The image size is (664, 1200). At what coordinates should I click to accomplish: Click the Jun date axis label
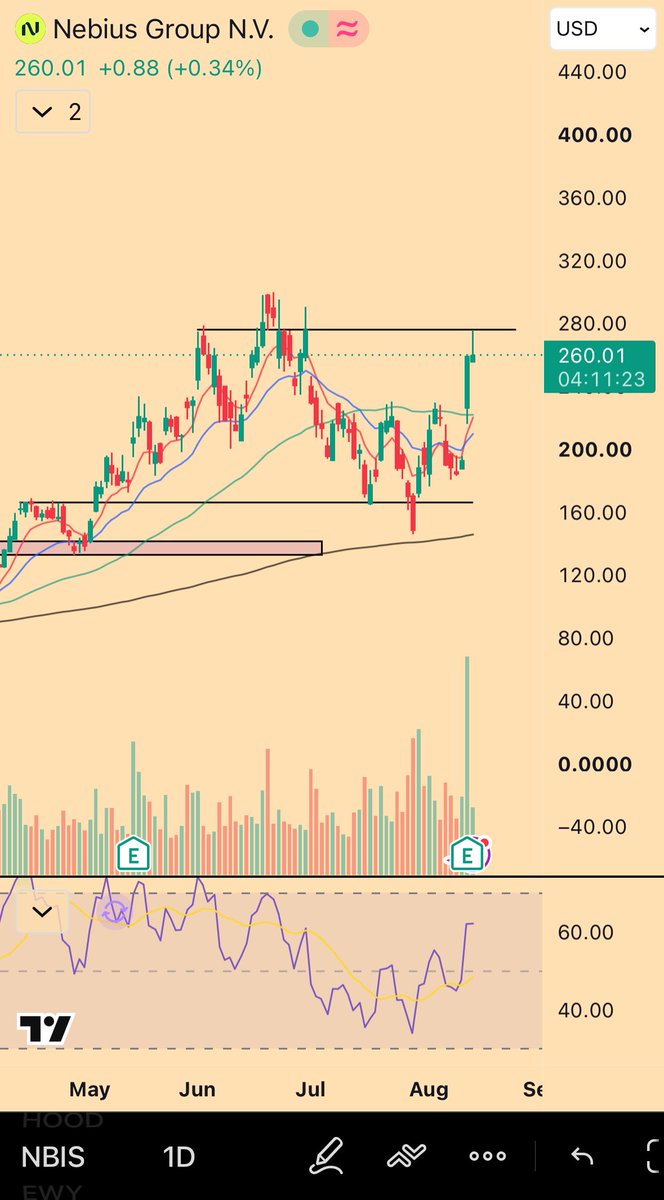coord(197,1089)
